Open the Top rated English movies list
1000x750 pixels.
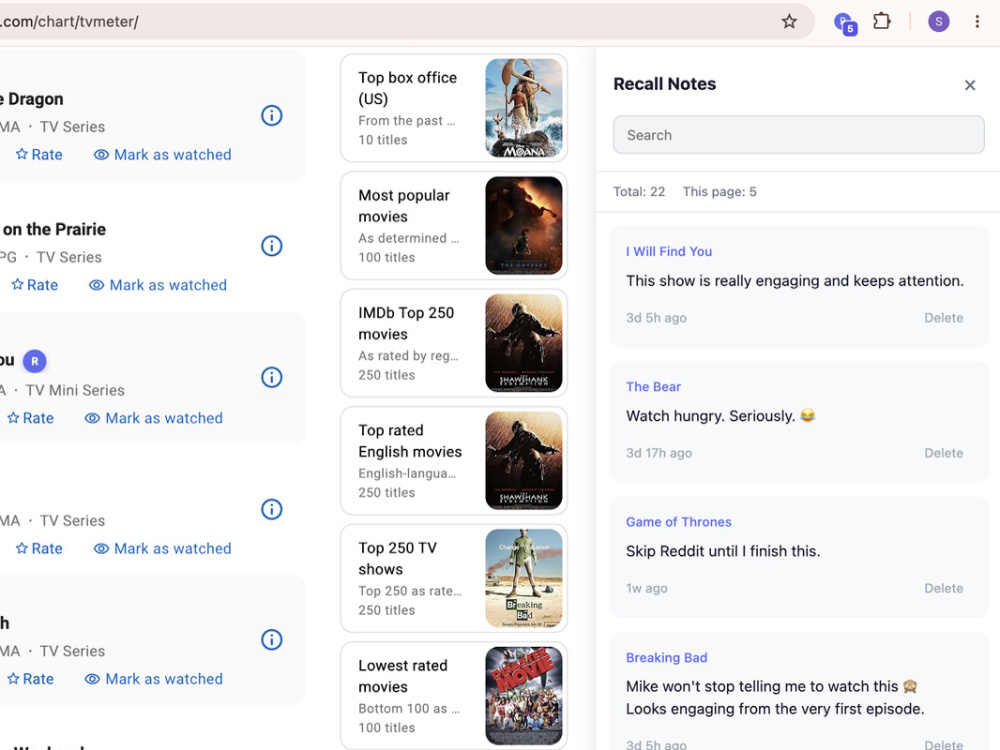click(454, 460)
